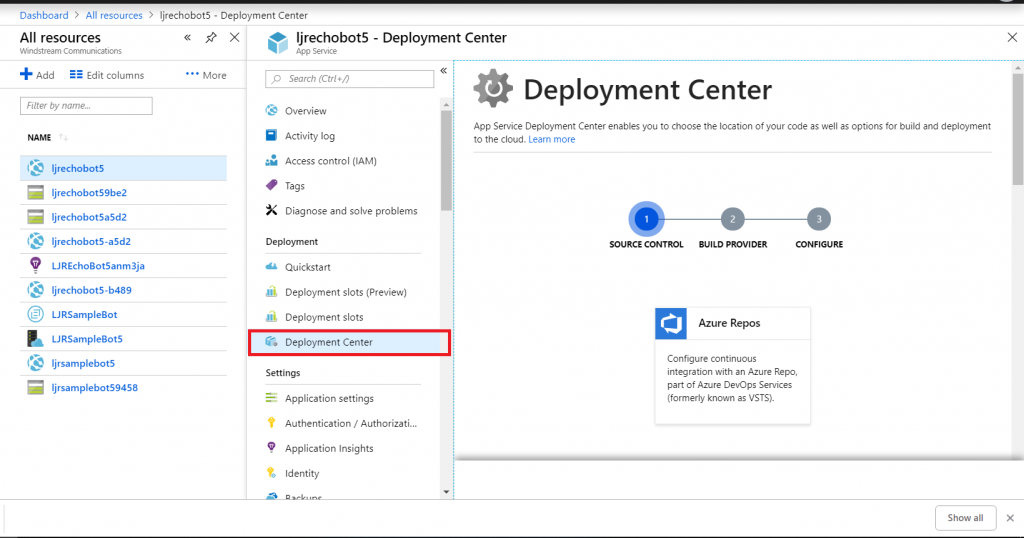Collapse the All resources panel chevrons

click(x=187, y=38)
